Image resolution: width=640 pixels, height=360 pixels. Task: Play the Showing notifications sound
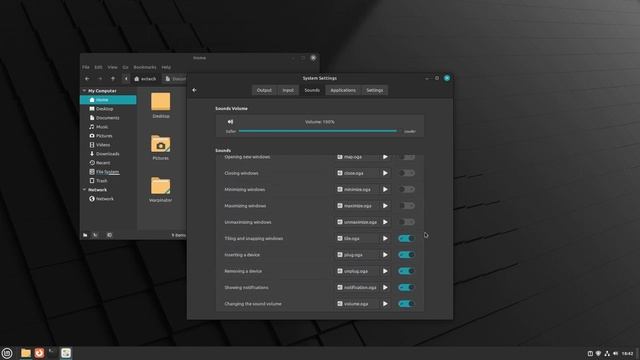pyautogui.click(x=385, y=287)
